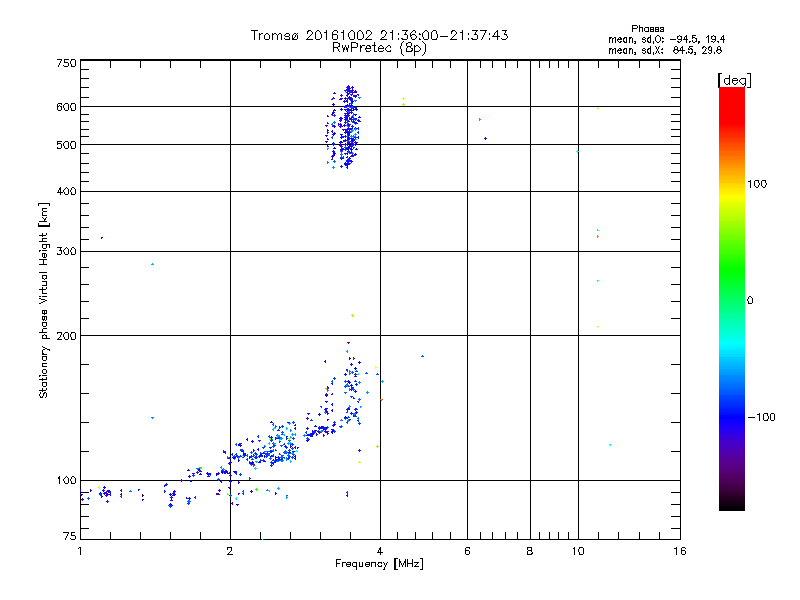Click the colorbar tick label '-100'

(x=761, y=417)
